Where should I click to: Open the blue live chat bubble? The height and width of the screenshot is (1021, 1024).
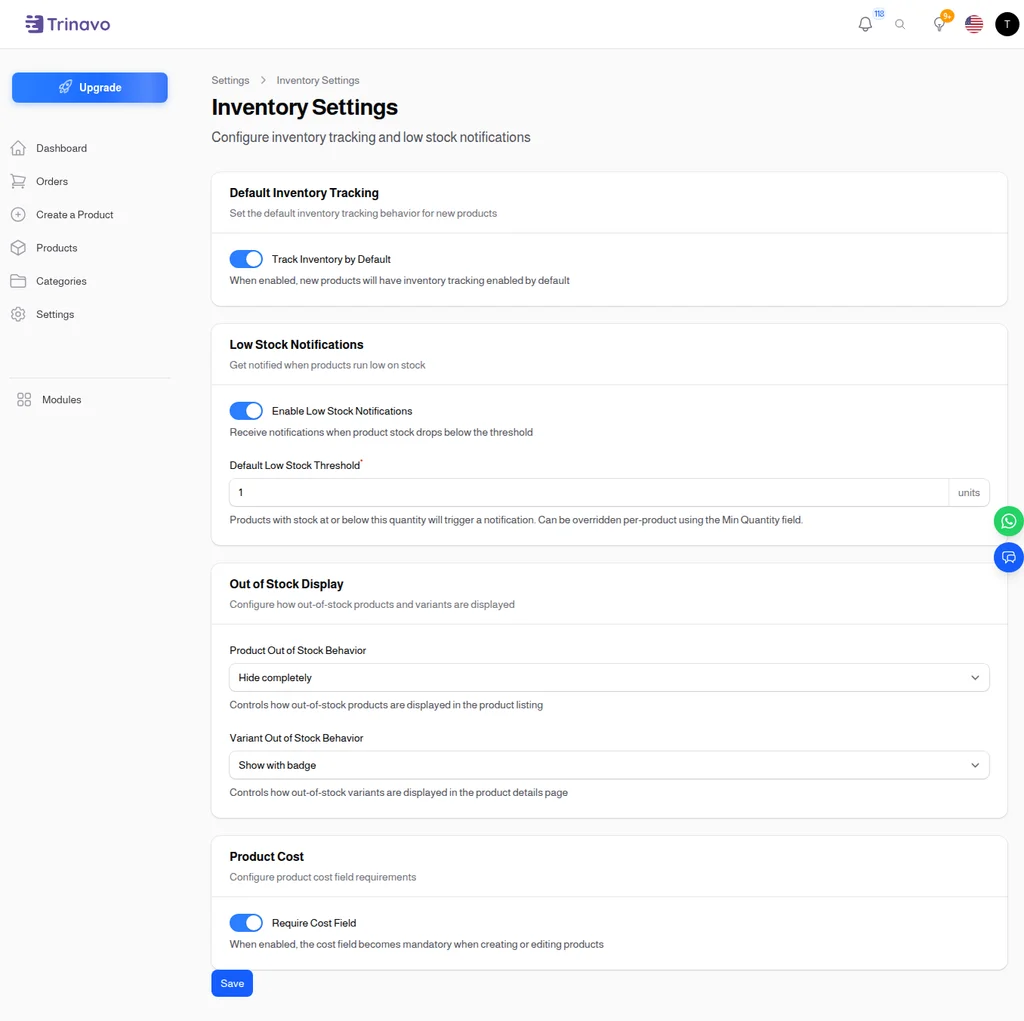pyautogui.click(x=1008, y=557)
